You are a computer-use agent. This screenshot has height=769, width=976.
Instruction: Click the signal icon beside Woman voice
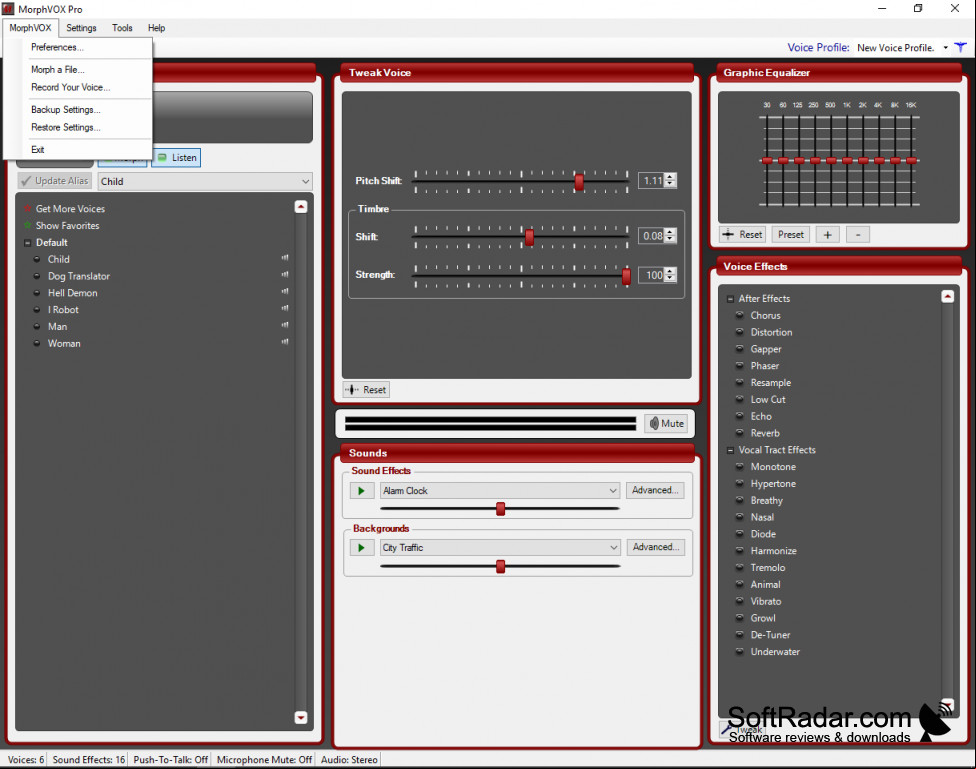click(285, 341)
